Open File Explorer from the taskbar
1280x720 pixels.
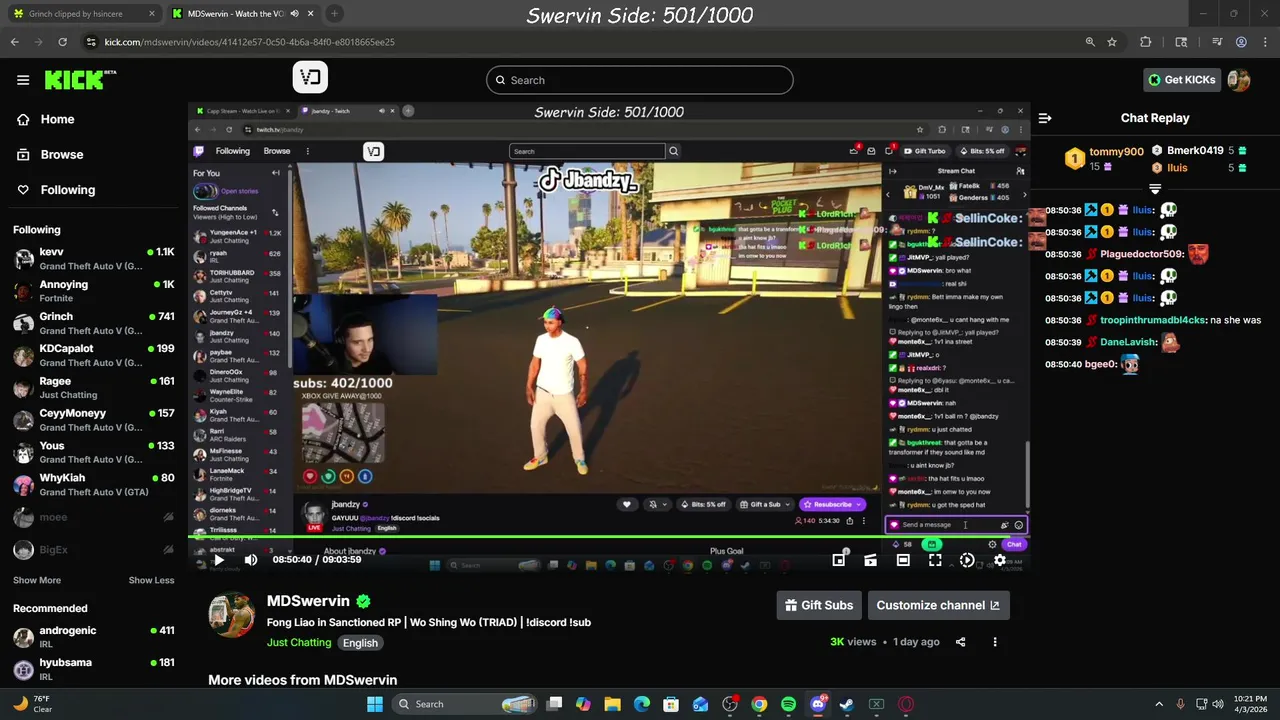[612, 704]
